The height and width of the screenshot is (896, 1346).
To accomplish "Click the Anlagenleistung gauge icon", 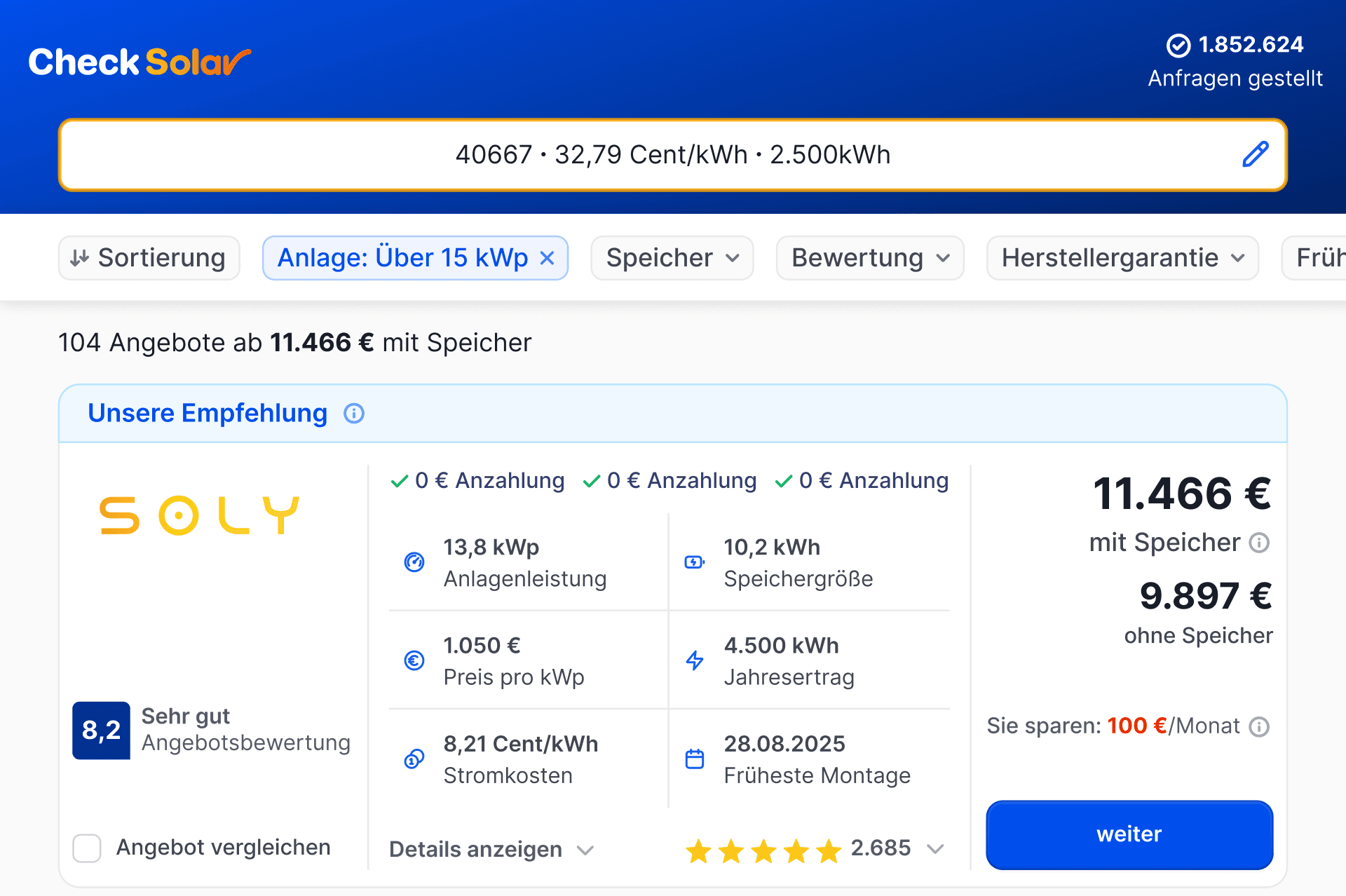I will [x=414, y=562].
